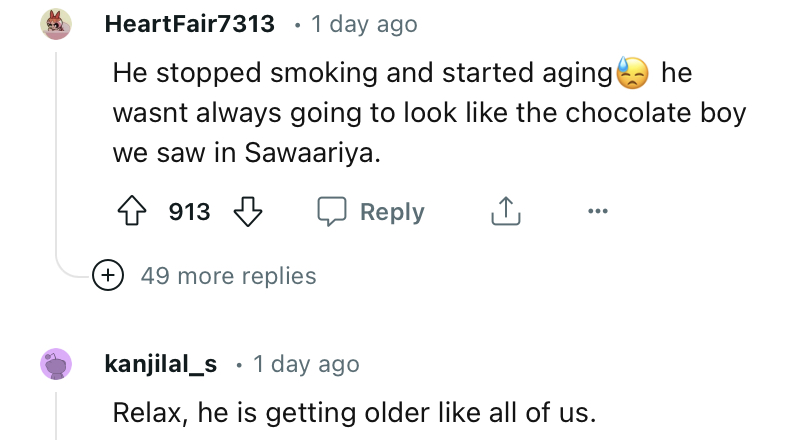
Task: Collapse kanjilal_s's thread via vertical line
Action: coord(57,416)
